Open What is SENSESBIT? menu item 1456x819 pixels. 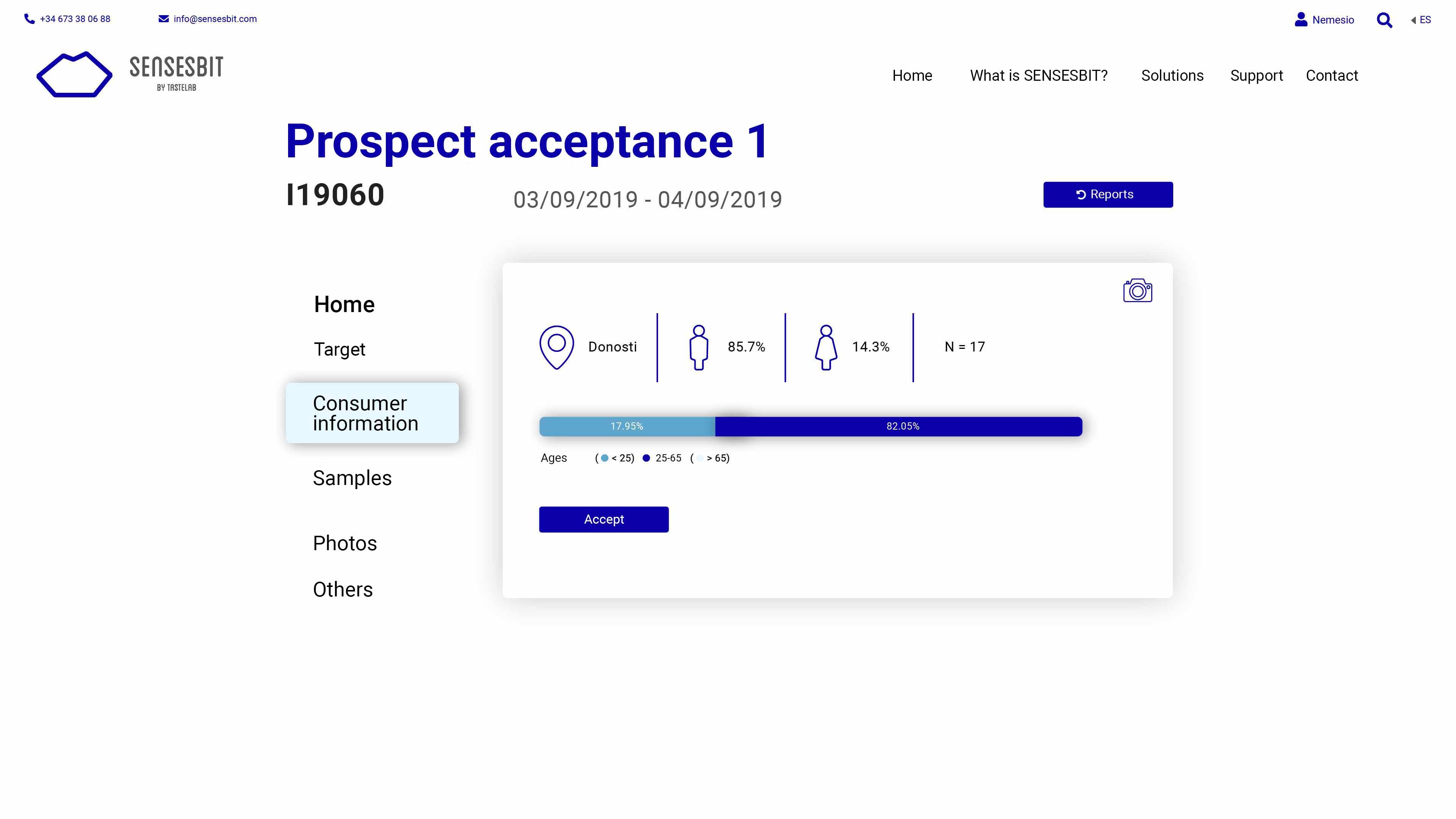tap(1039, 76)
